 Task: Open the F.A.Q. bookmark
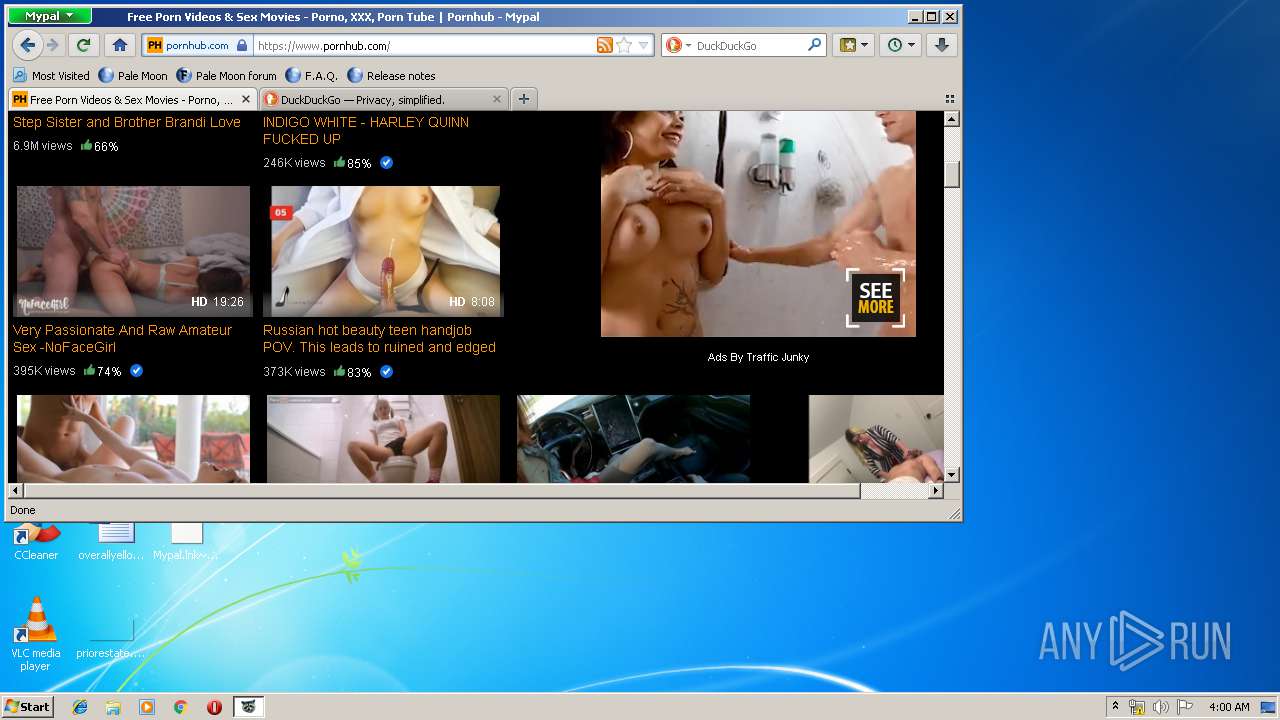tap(311, 75)
